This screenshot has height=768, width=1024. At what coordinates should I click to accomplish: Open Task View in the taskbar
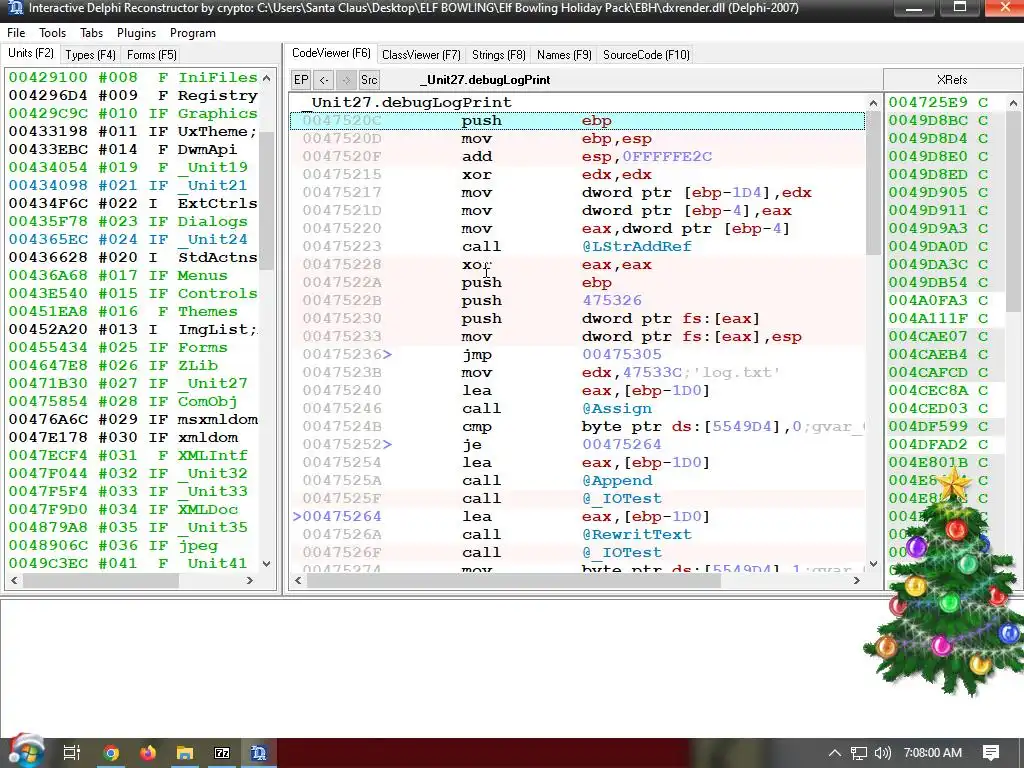(x=72, y=753)
